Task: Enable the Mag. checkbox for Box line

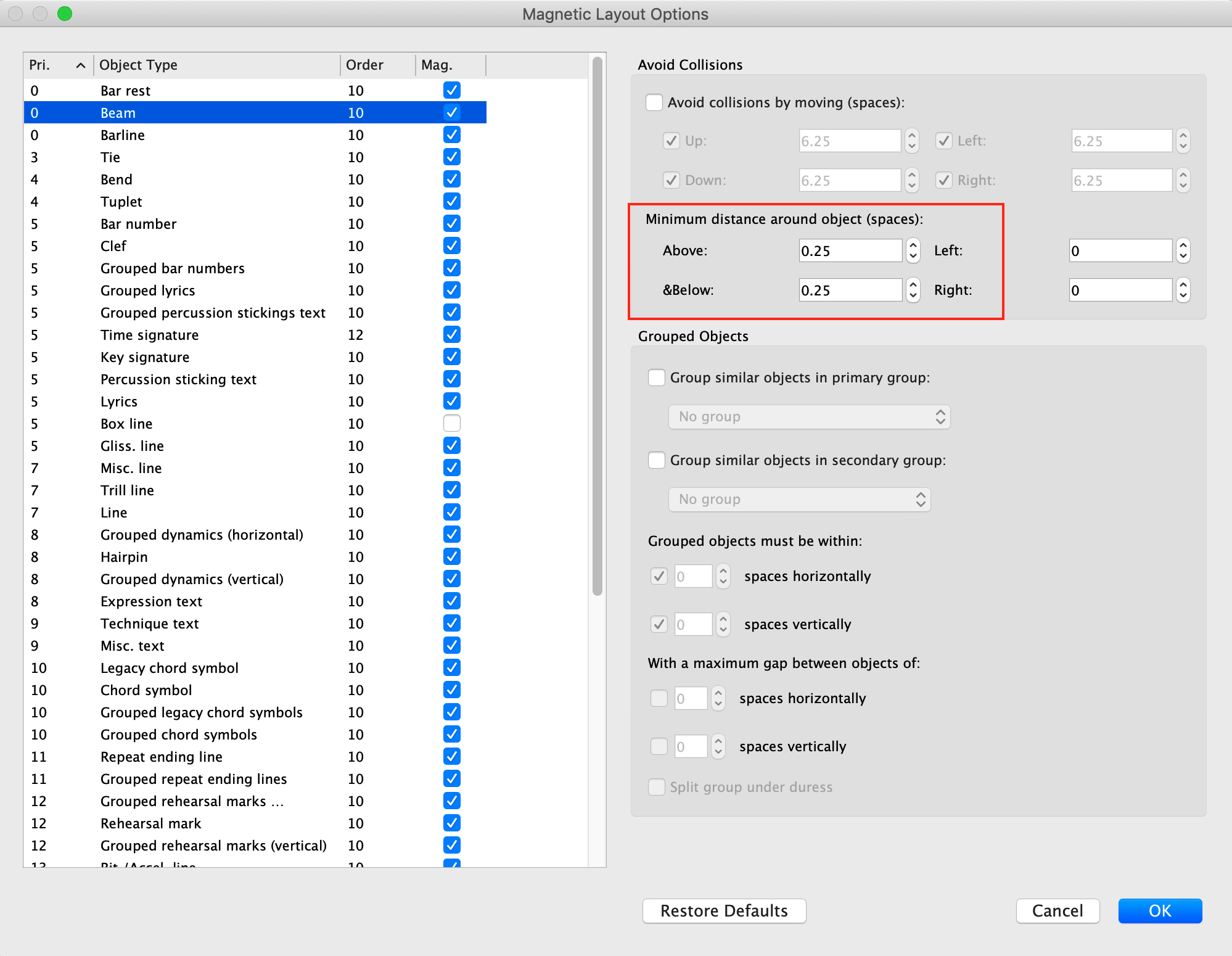Action: [x=452, y=423]
